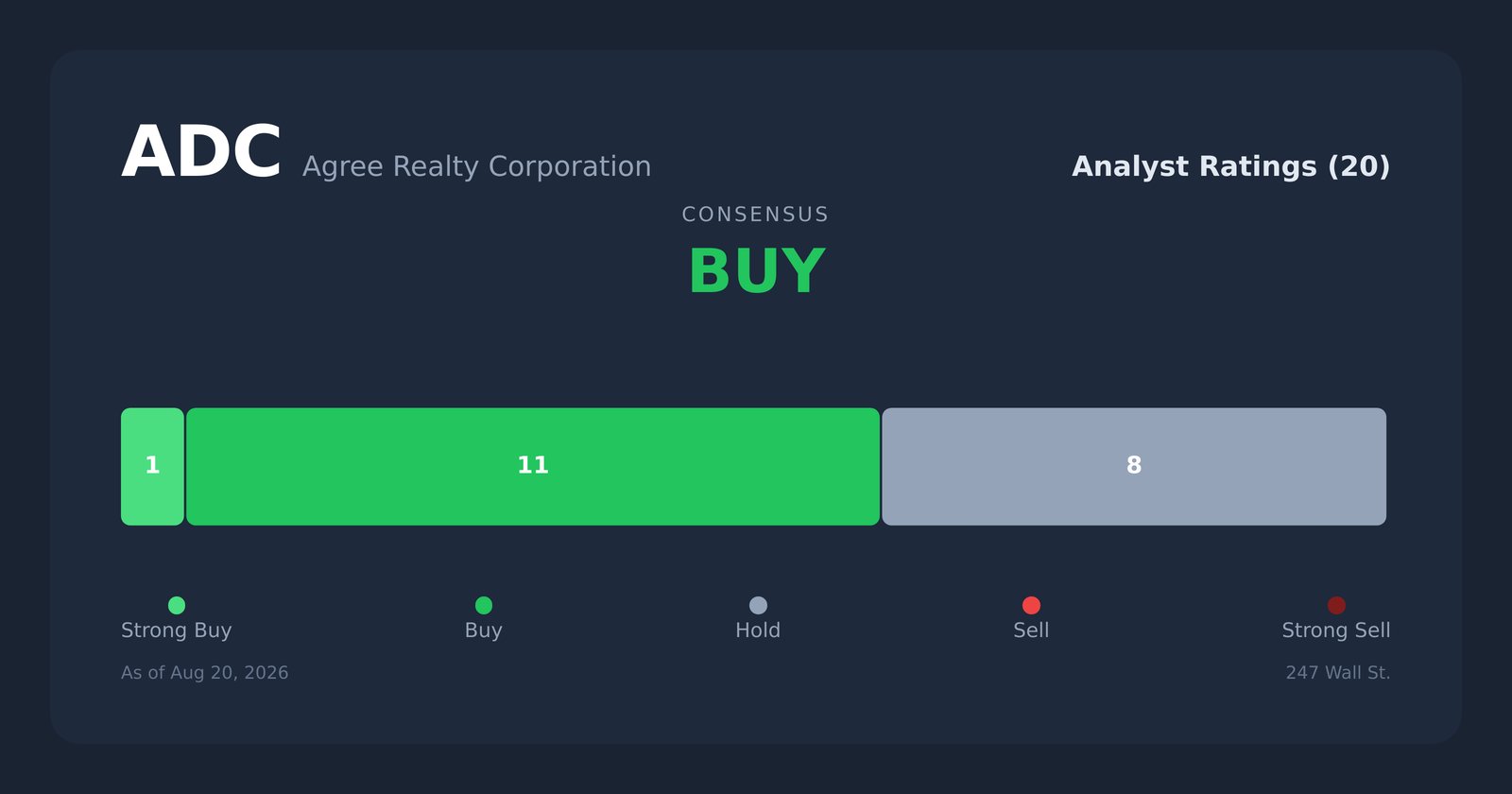
Task: Click the Buy legend text label
Action: point(484,630)
